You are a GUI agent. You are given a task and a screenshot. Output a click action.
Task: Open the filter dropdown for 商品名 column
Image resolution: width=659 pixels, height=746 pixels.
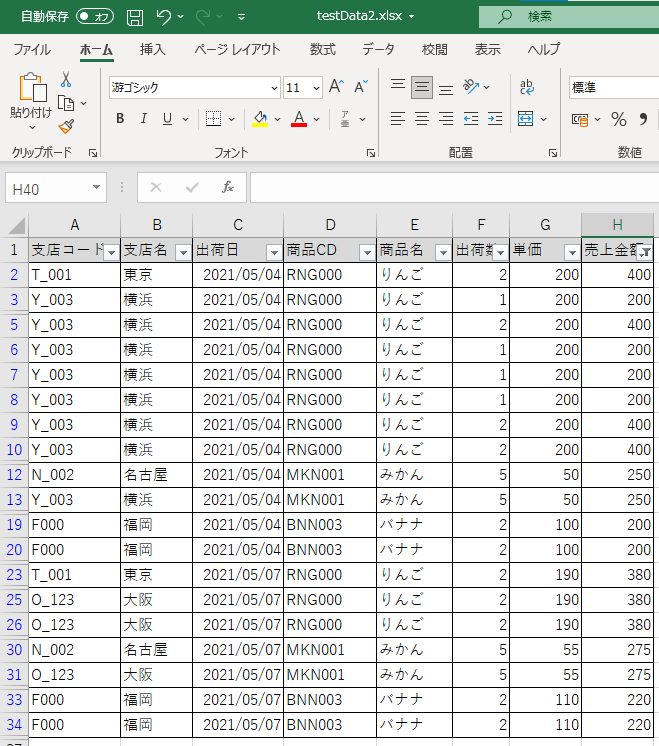(442, 252)
